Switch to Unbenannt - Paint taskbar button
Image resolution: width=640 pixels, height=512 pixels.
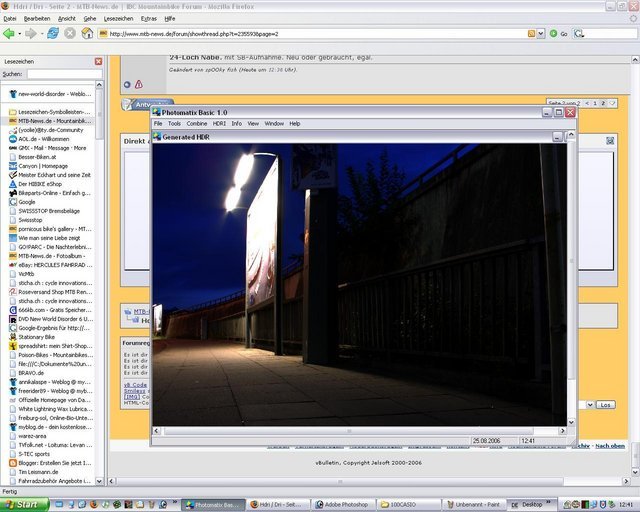[474, 505]
